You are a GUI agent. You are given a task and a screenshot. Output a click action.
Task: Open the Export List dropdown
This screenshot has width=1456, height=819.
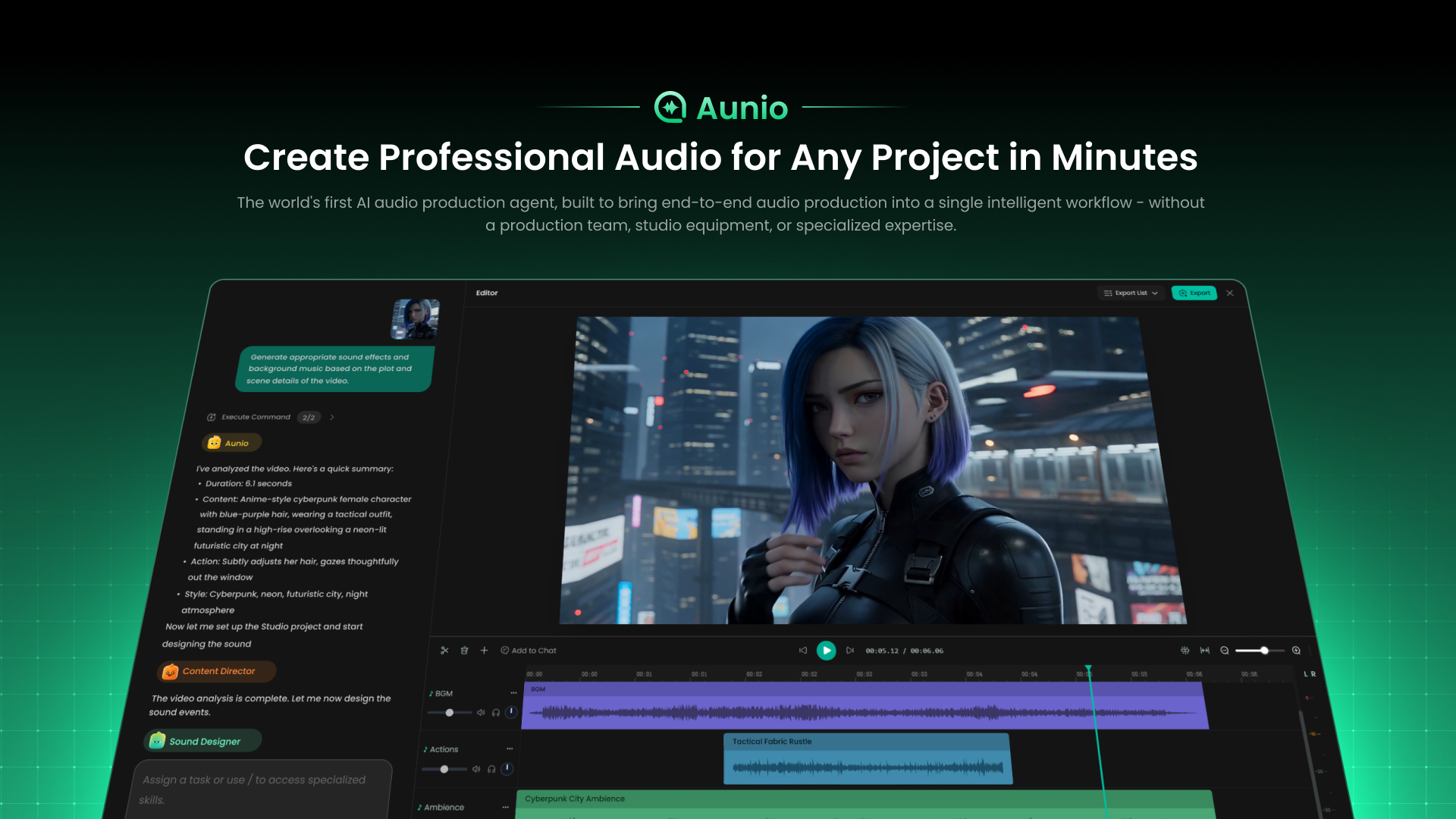(x=1131, y=293)
